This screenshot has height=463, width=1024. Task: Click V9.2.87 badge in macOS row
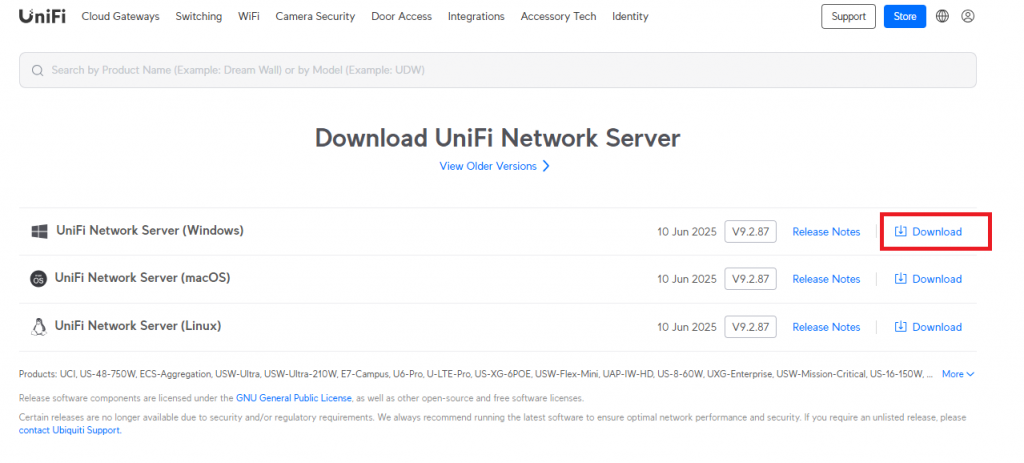pos(750,279)
